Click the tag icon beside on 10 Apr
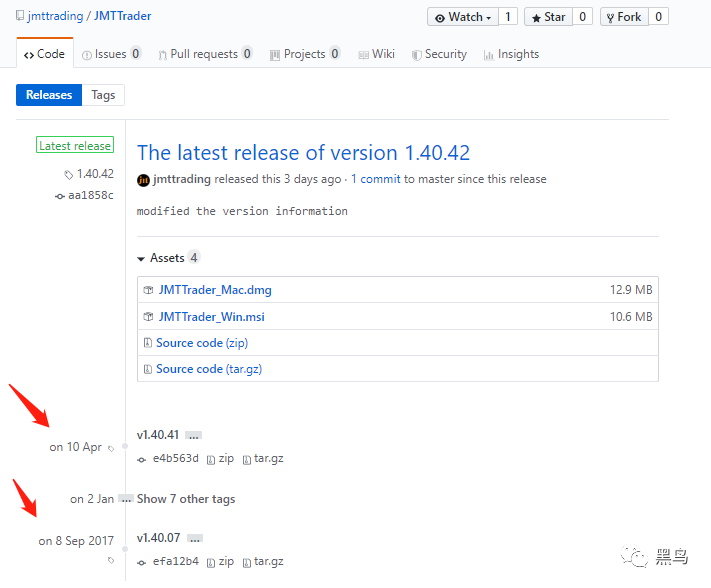The image size is (711, 588). pos(111,449)
